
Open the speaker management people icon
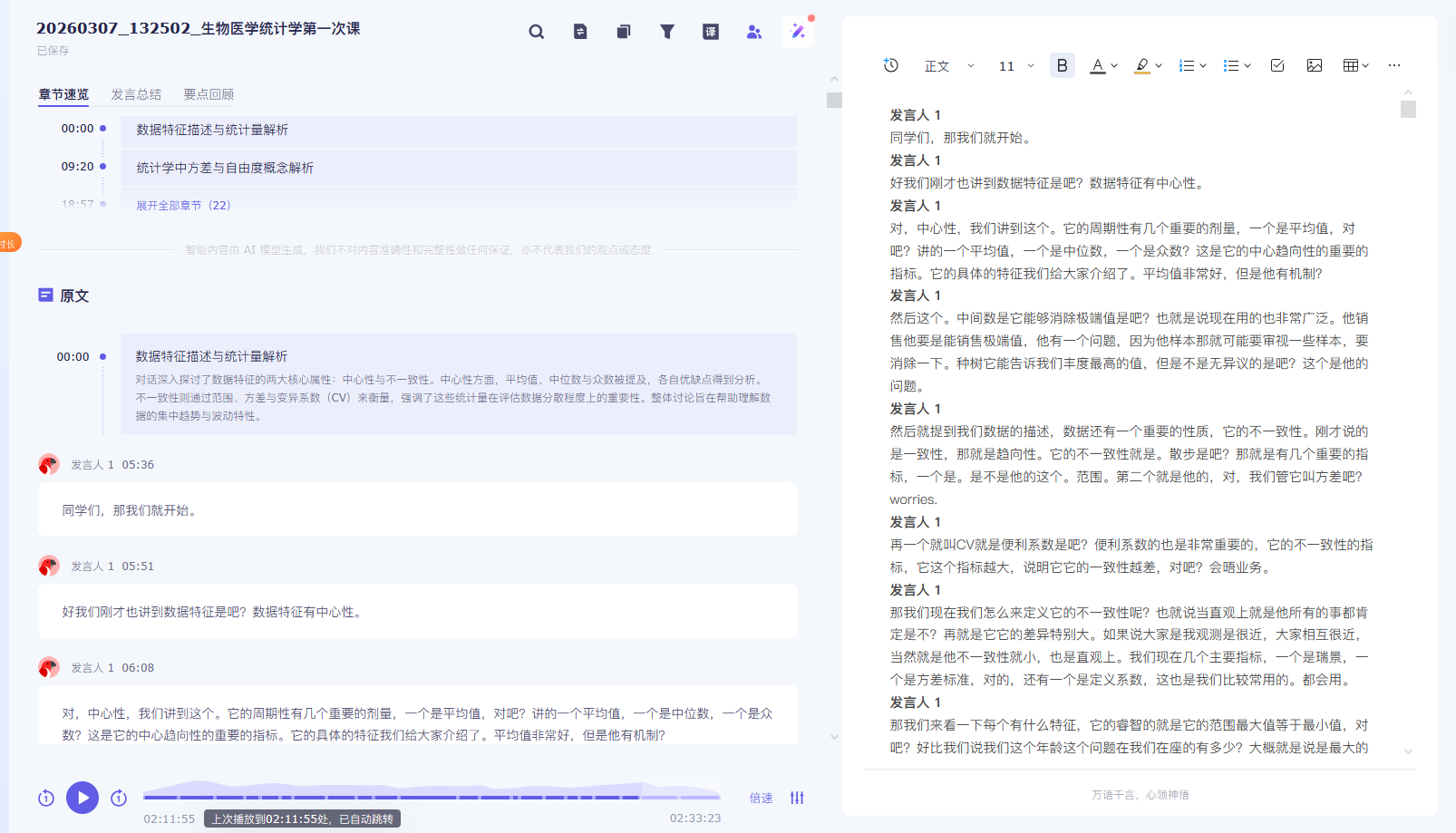click(x=754, y=32)
